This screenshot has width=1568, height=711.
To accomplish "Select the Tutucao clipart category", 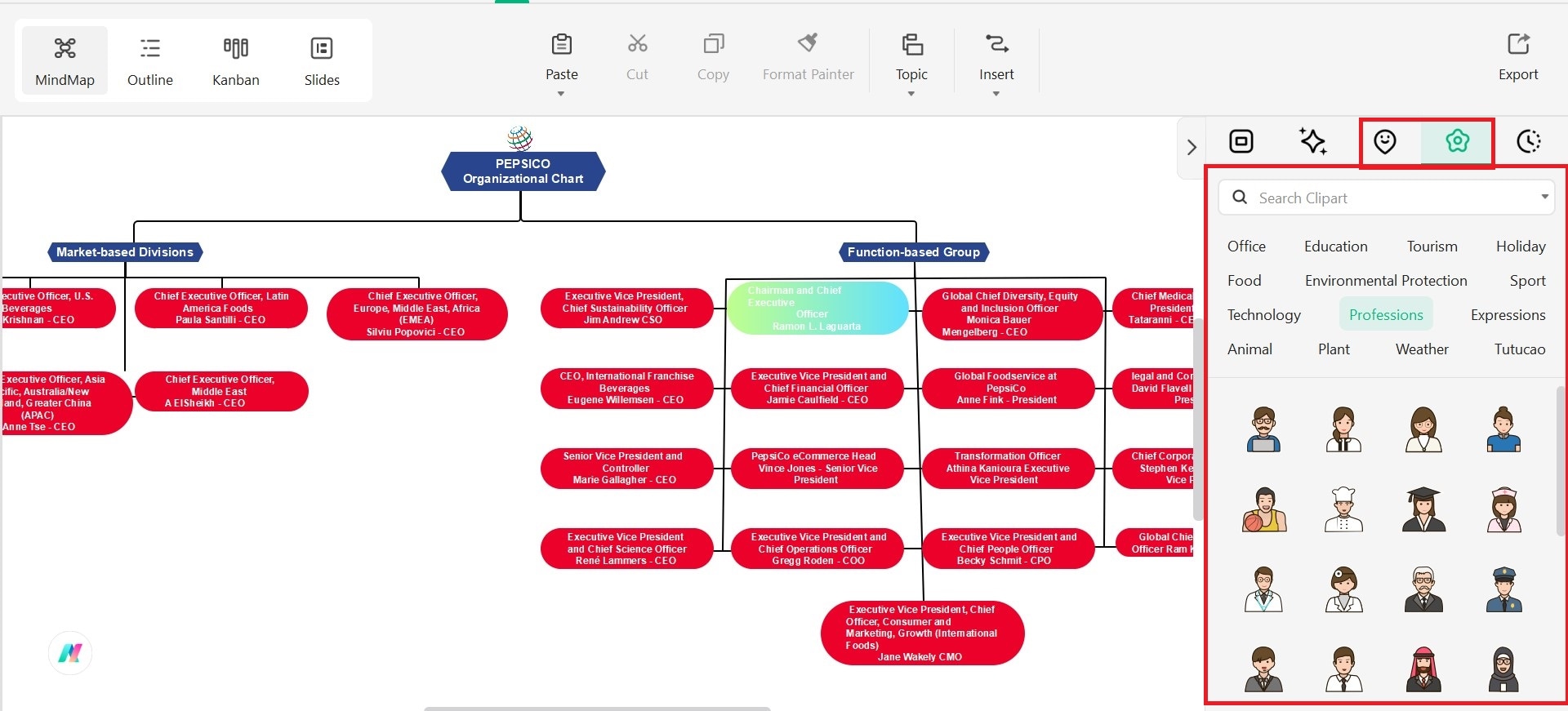I will 1520,349.
